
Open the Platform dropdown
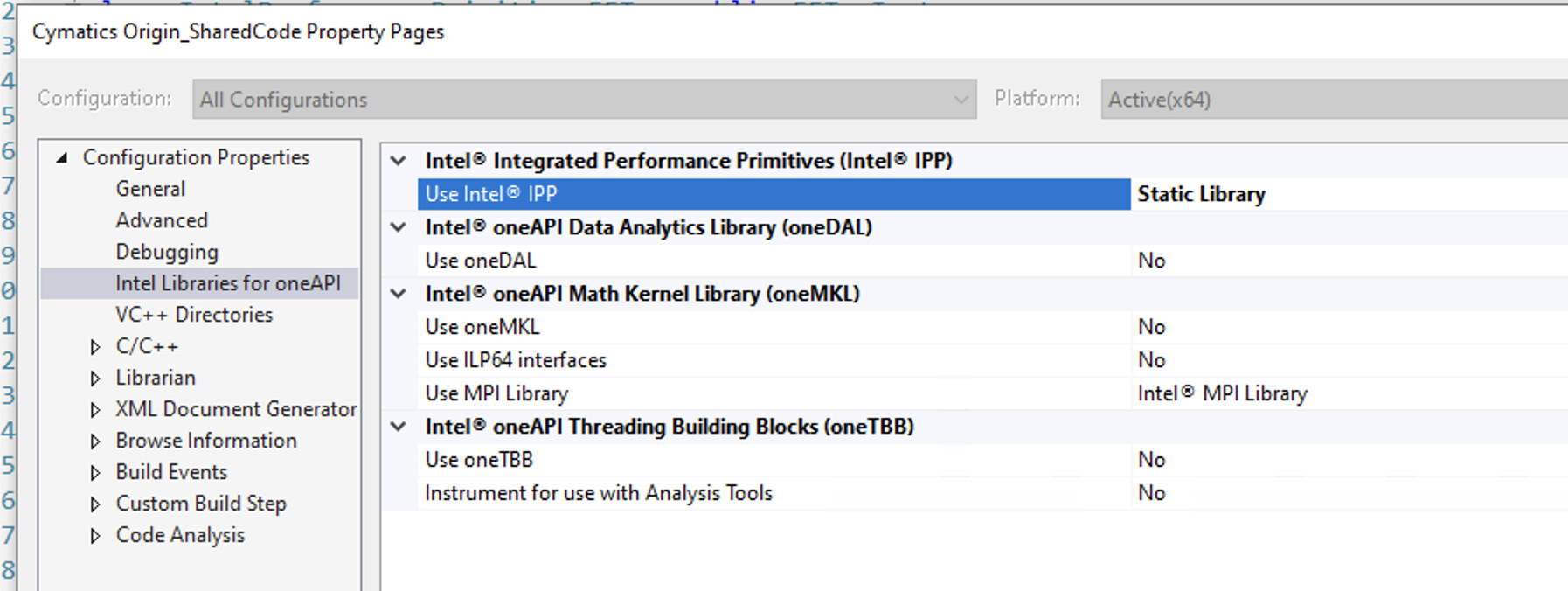(x=1333, y=100)
